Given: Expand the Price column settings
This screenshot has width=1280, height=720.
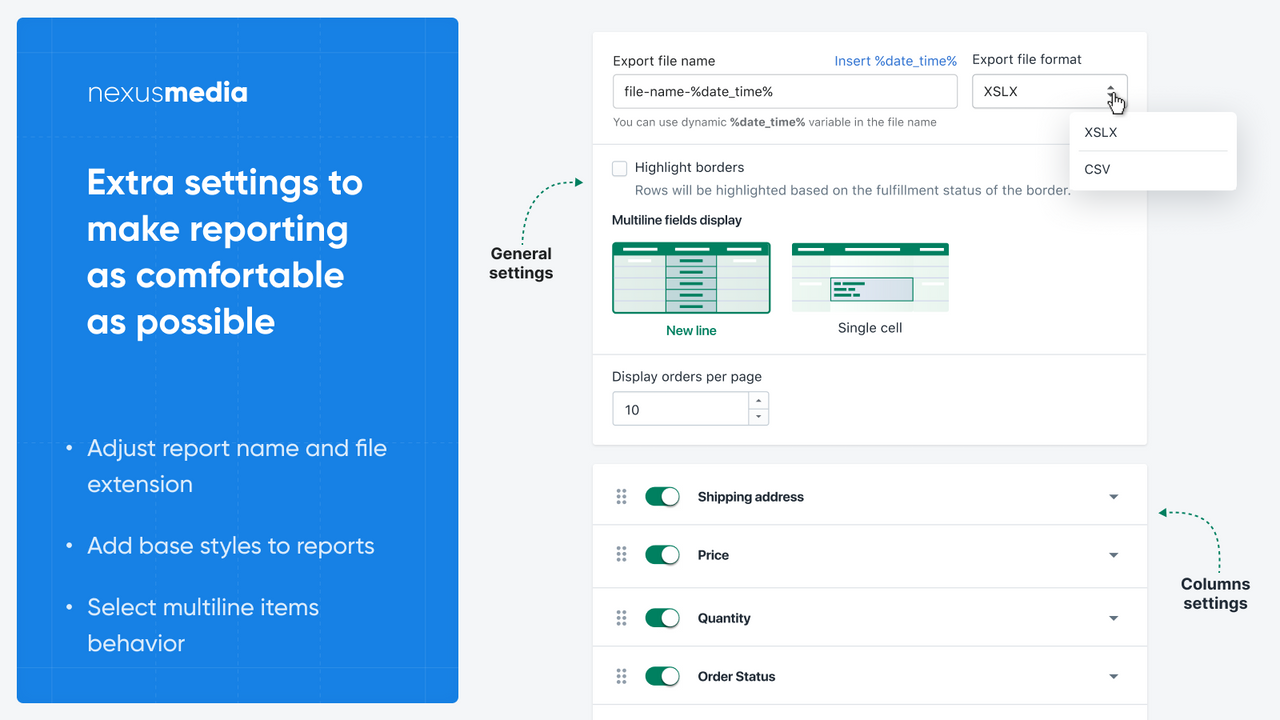Looking at the screenshot, I should [1113, 555].
